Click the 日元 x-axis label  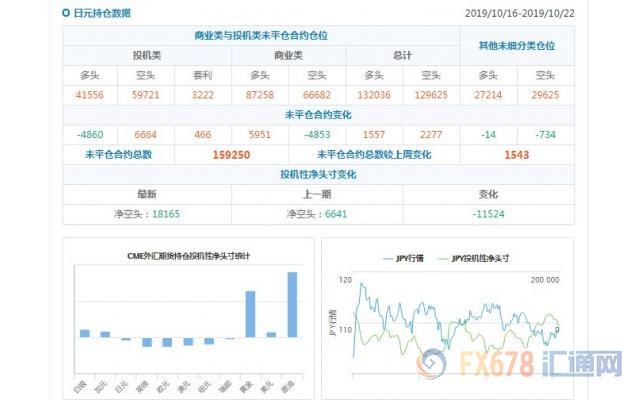[x=122, y=387]
